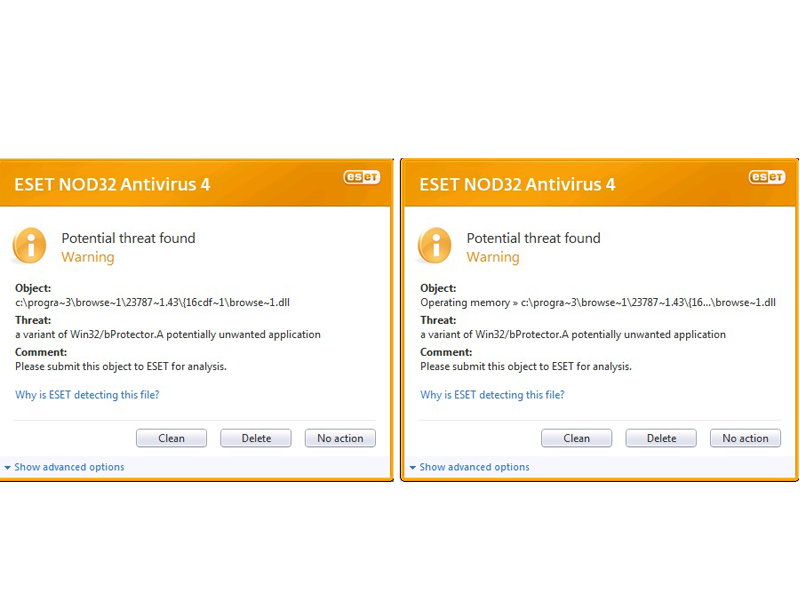The width and height of the screenshot is (800, 600).
Task: Click the orange warning info icon in left dialog
Action: tap(30, 246)
